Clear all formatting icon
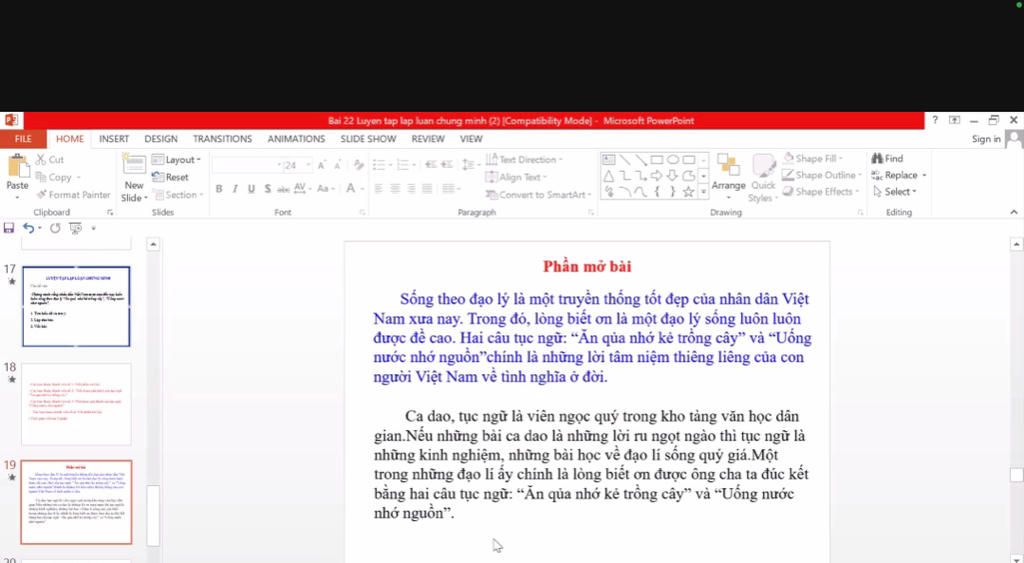The height and width of the screenshot is (563, 1024). pos(359,165)
